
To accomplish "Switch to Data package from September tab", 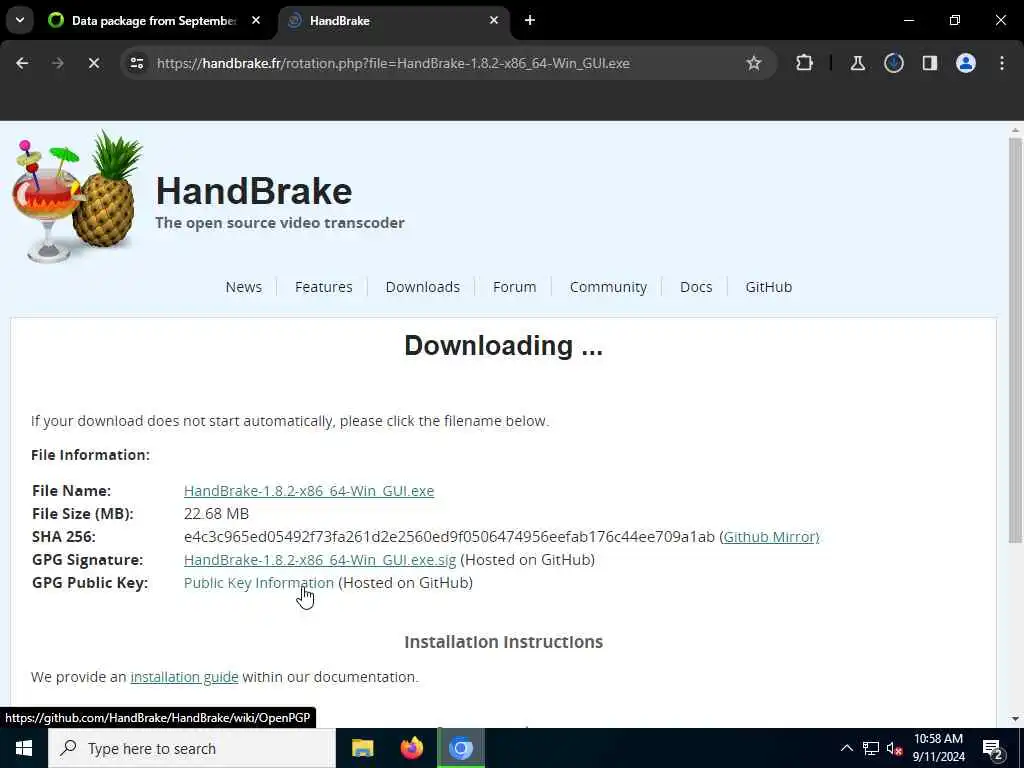I will (154, 21).
